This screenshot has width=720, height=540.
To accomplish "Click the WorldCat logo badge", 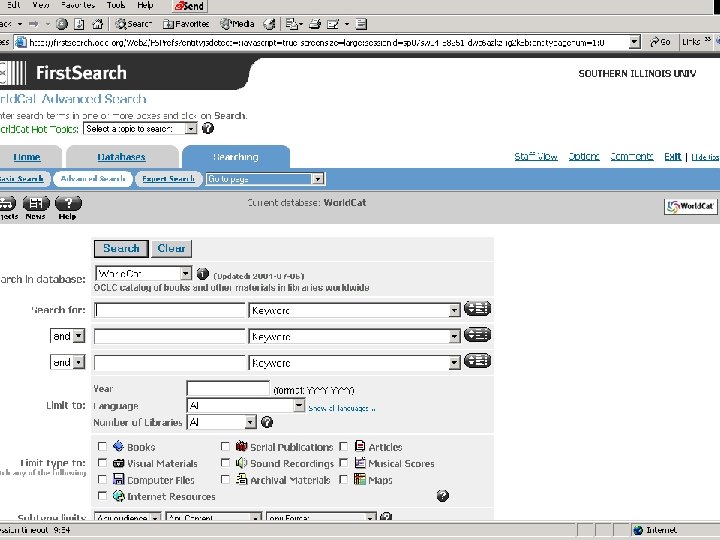I will (x=690, y=207).
